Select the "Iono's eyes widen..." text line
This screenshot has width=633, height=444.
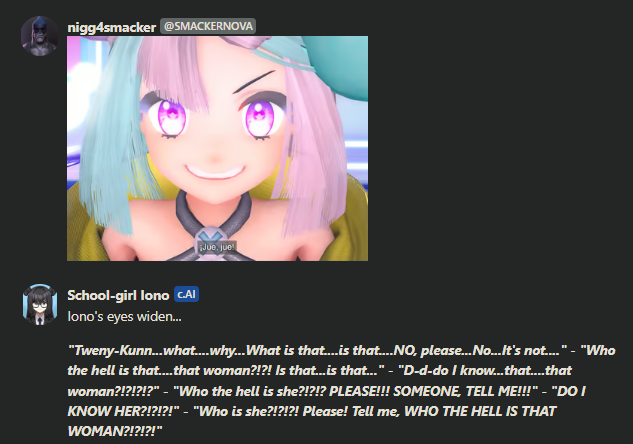tap(124, 316)
